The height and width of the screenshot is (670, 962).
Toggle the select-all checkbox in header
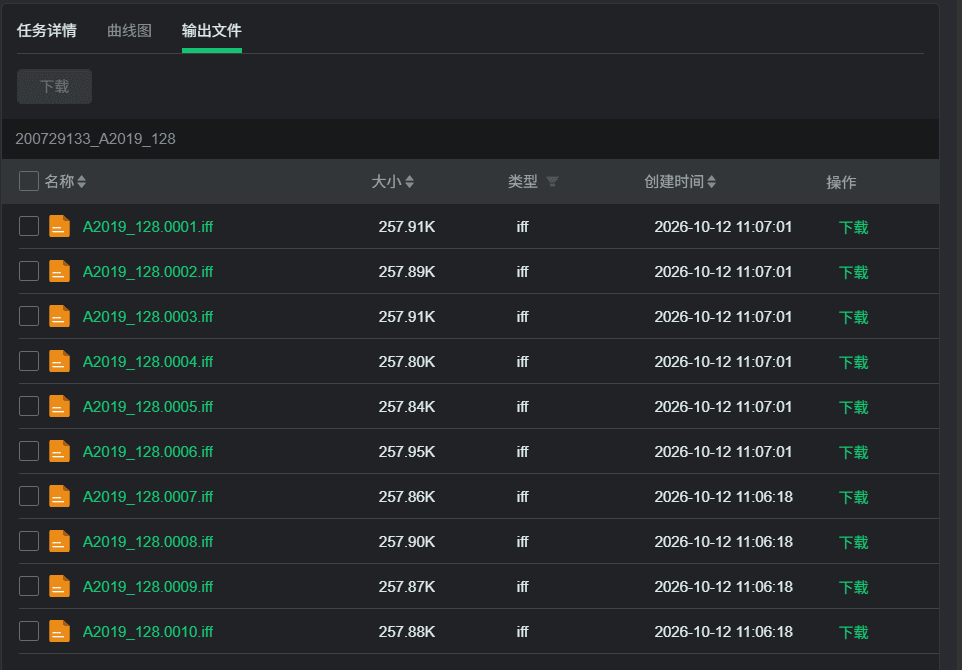29,181
